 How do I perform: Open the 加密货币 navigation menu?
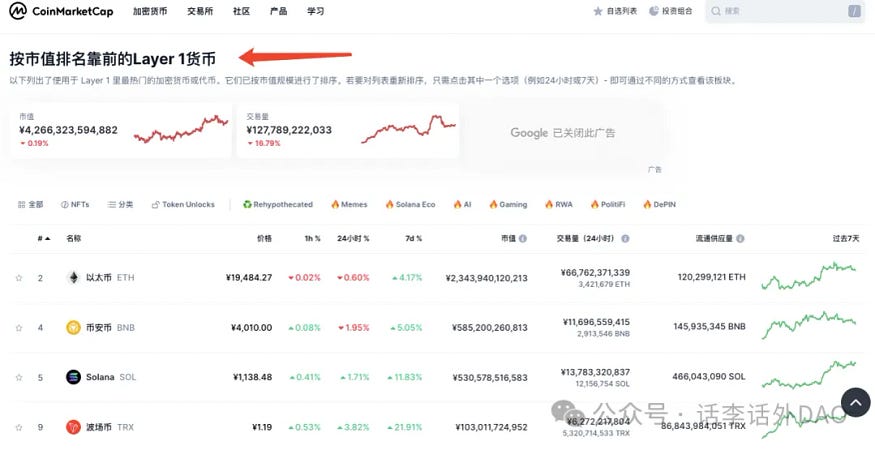click(x=151, y=12)
